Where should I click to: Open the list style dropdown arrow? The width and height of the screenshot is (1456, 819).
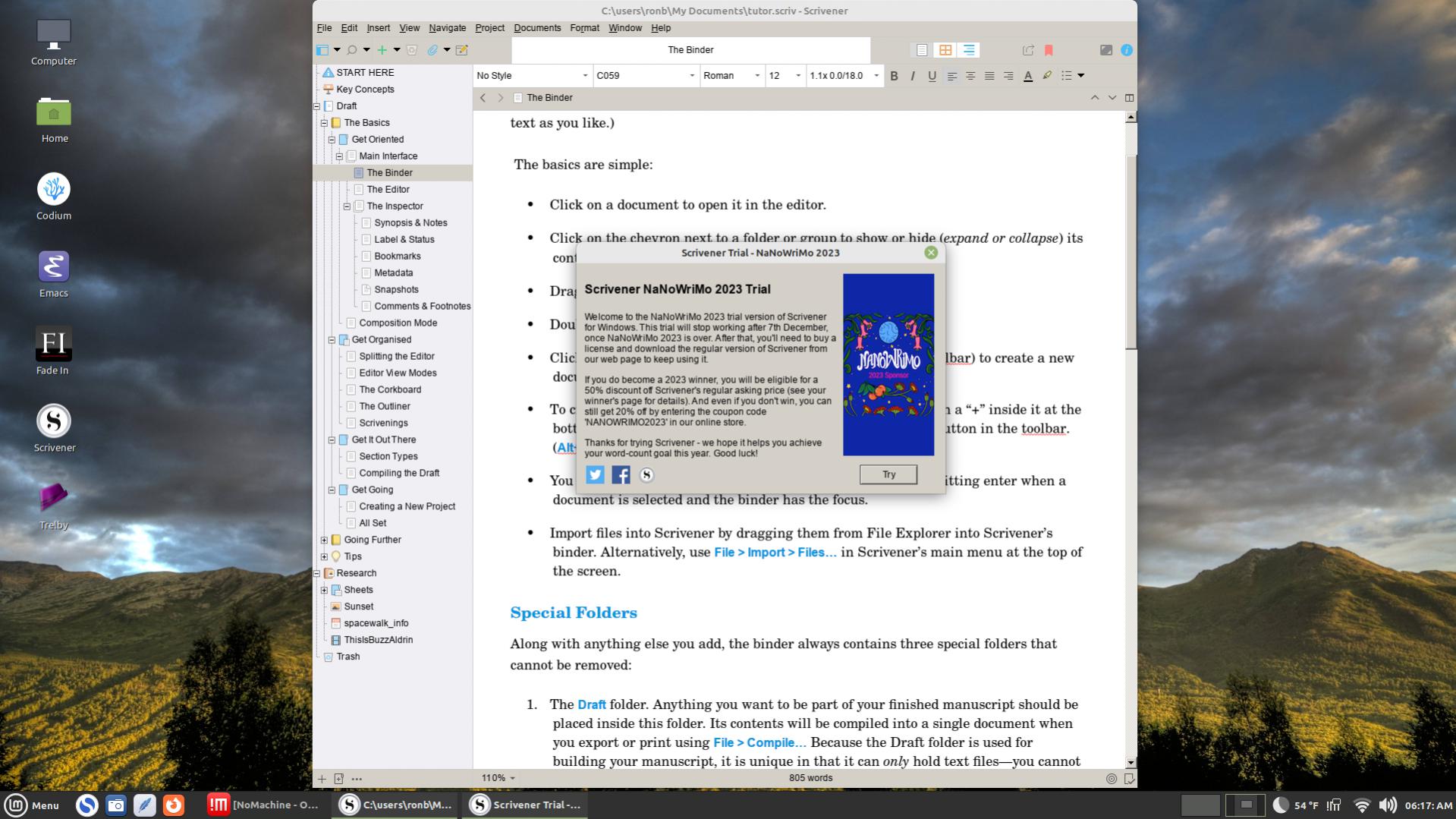pos(1081,76)
